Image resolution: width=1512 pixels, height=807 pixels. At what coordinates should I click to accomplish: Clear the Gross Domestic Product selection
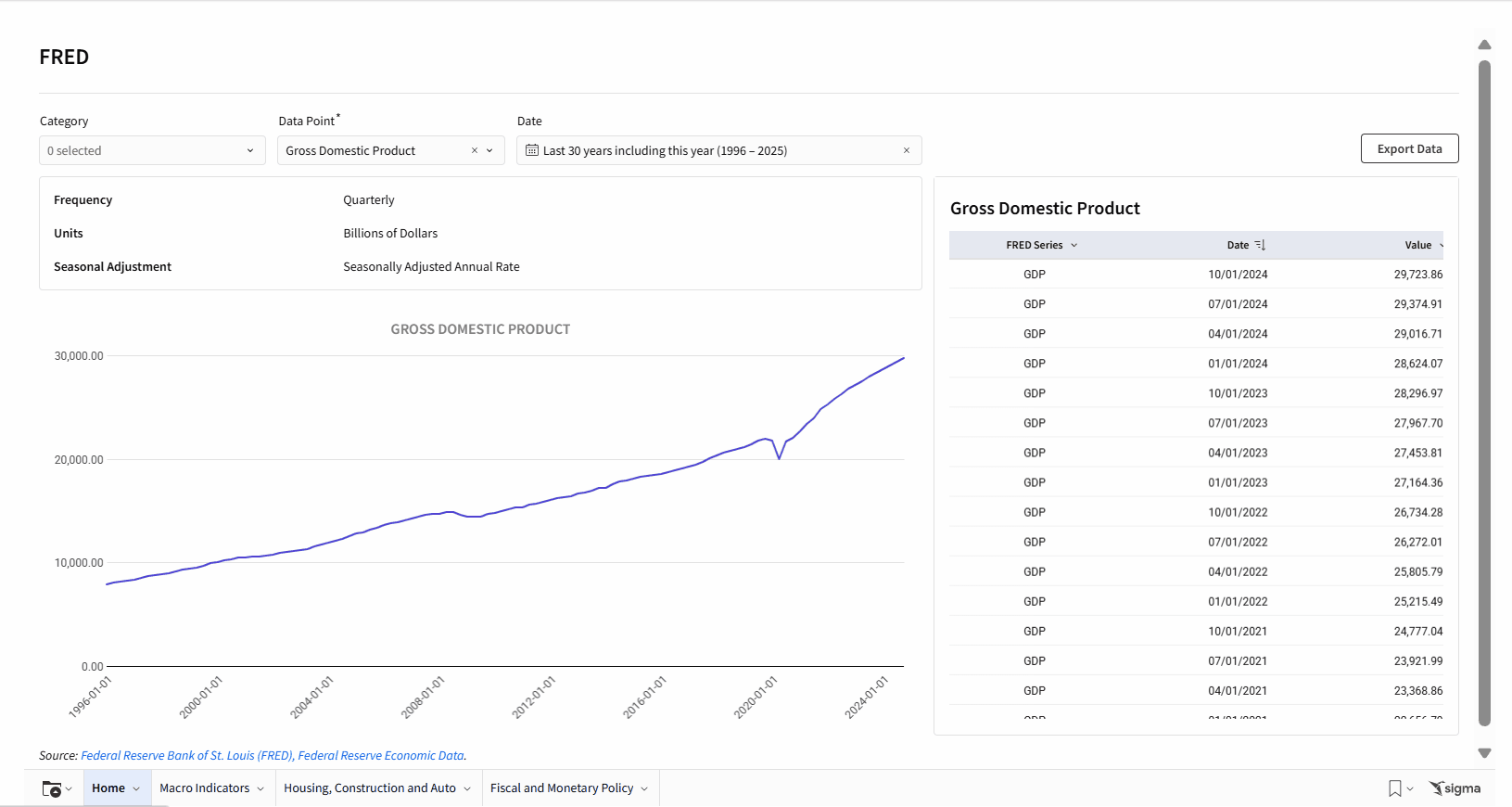click(x=475, y=150)
